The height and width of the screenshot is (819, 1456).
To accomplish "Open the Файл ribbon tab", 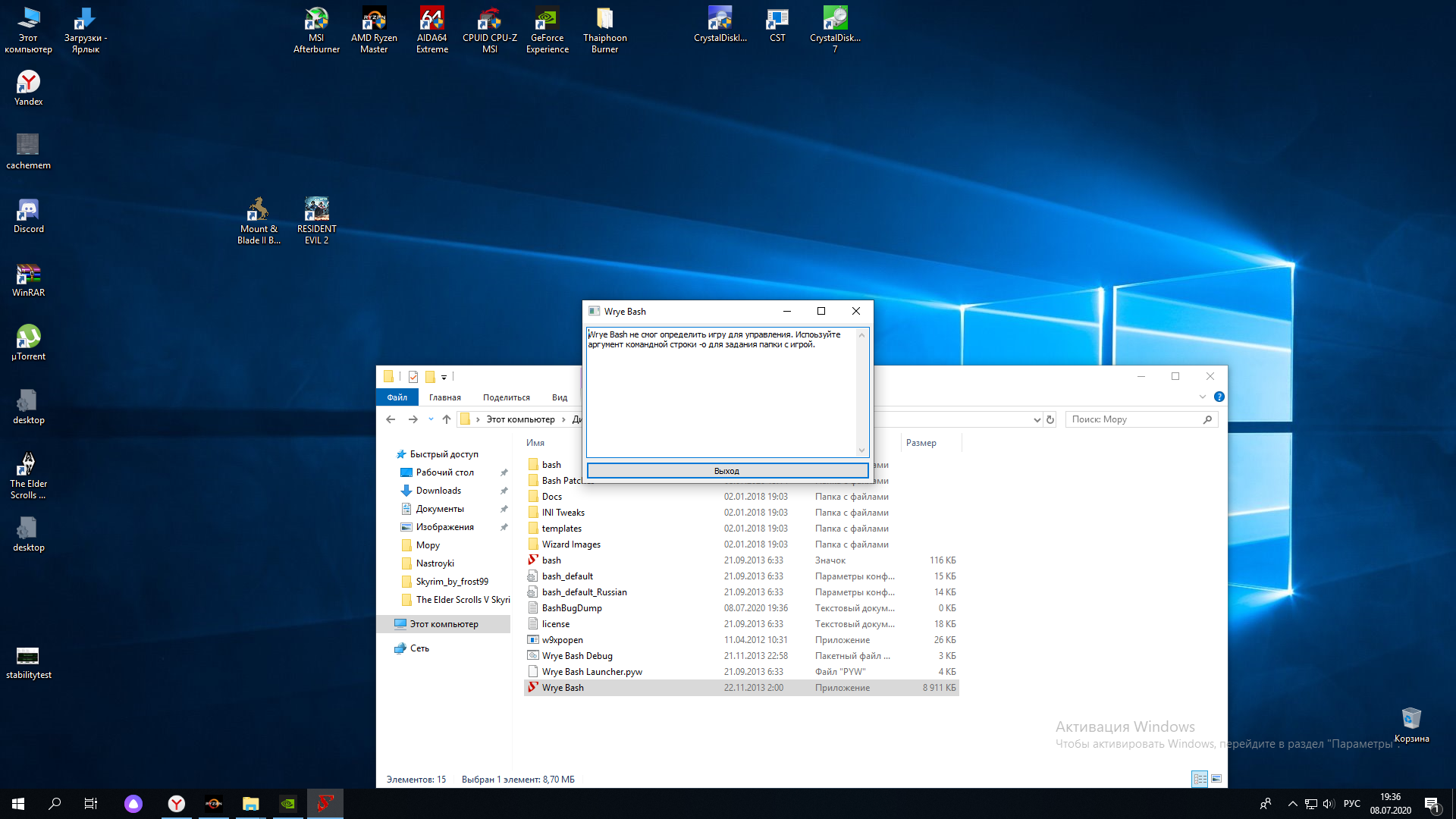I will [397, 397].
